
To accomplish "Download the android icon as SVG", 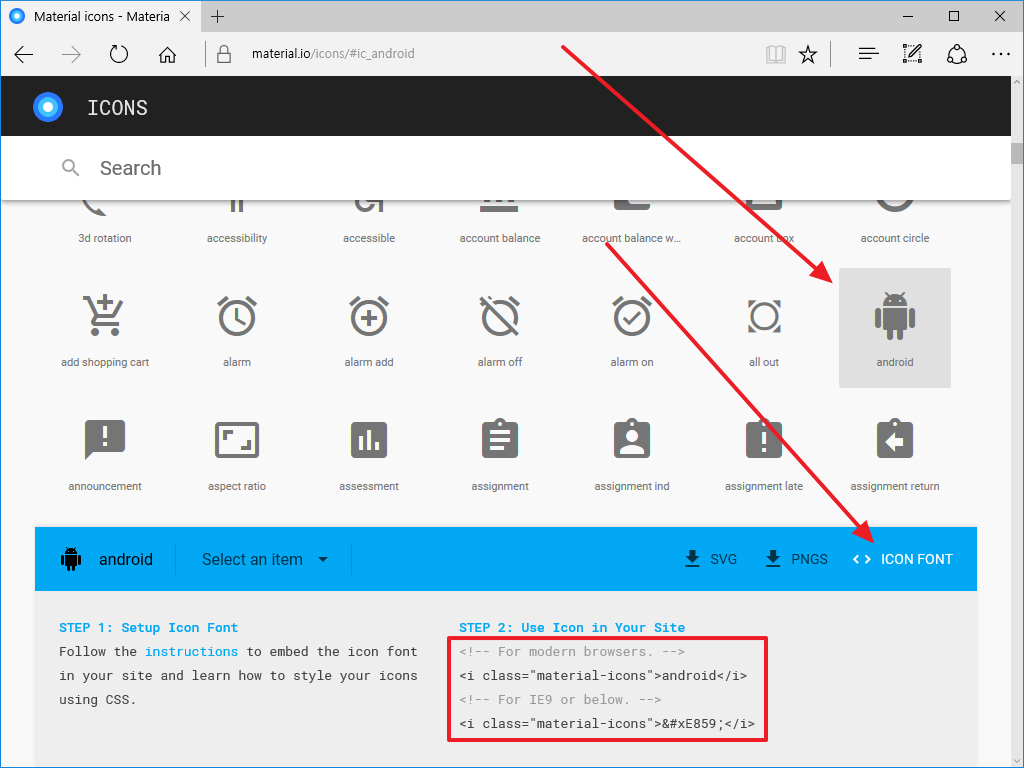I will 711,560.
